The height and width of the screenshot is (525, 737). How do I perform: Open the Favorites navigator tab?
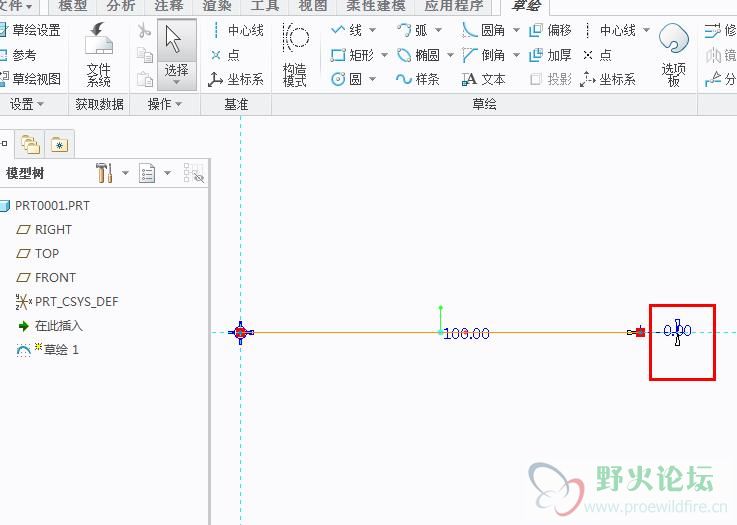tap(60, 144)
